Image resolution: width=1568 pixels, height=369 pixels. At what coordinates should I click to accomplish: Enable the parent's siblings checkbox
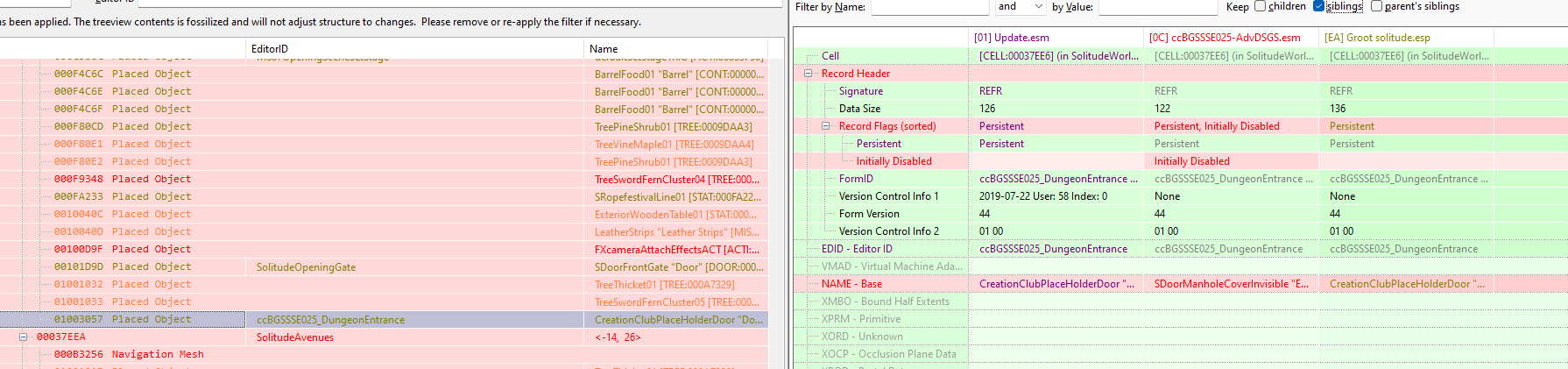(1376, 6)
